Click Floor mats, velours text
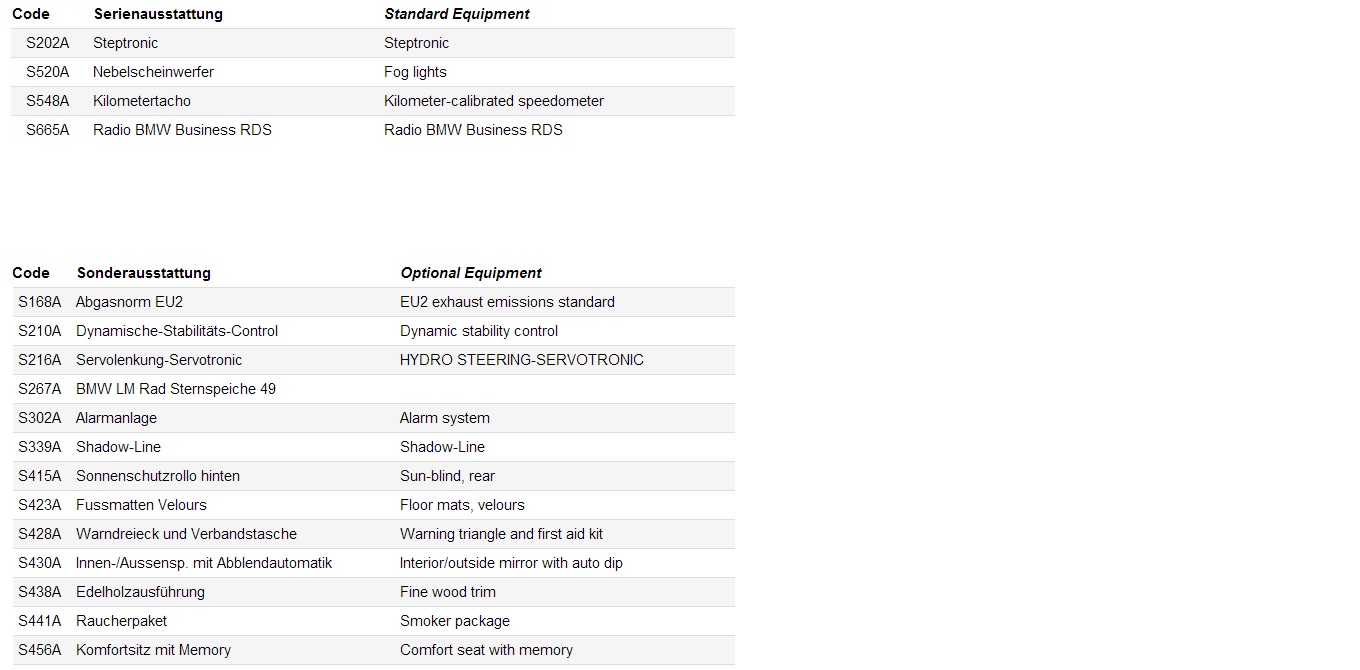 462,505
